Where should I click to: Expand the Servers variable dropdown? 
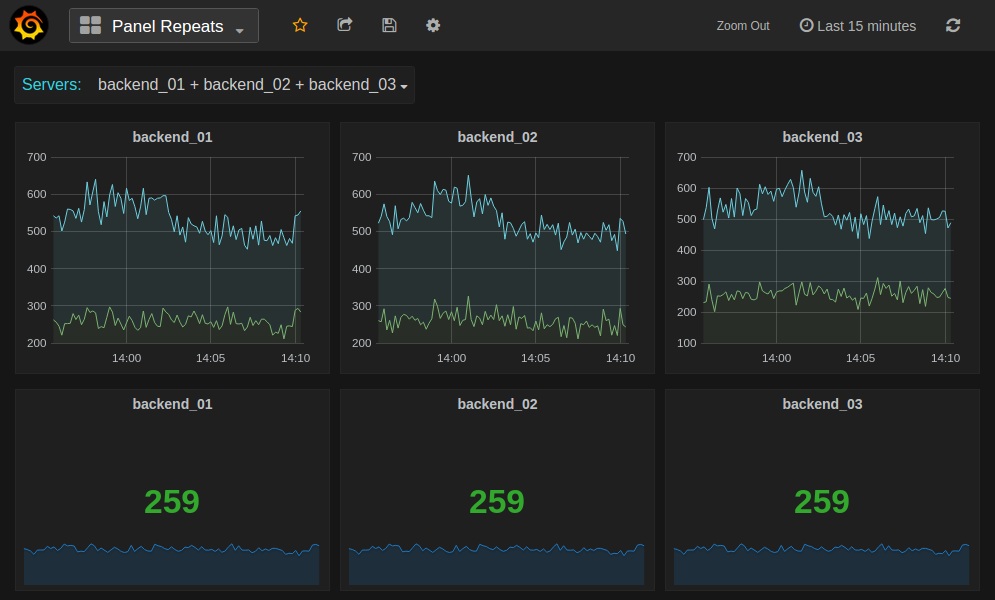click(x=251, y=85)
